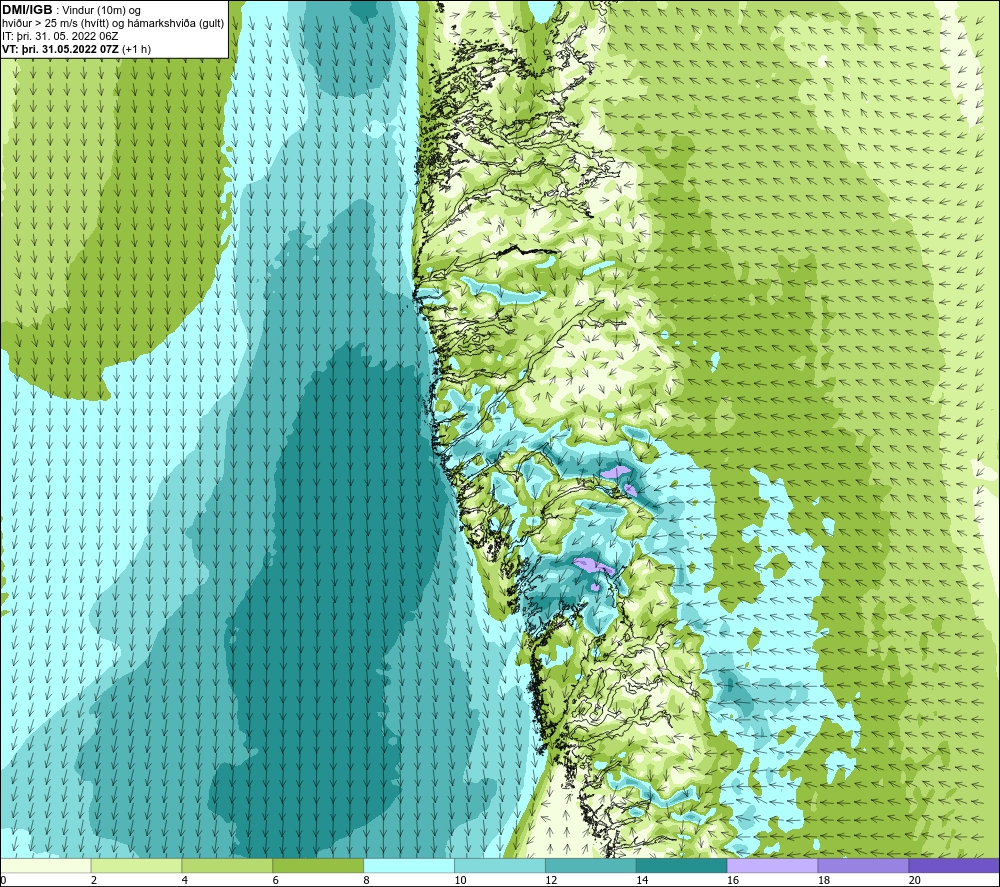Click the purple 18–20 m/s legend swatch

[863, 865]
